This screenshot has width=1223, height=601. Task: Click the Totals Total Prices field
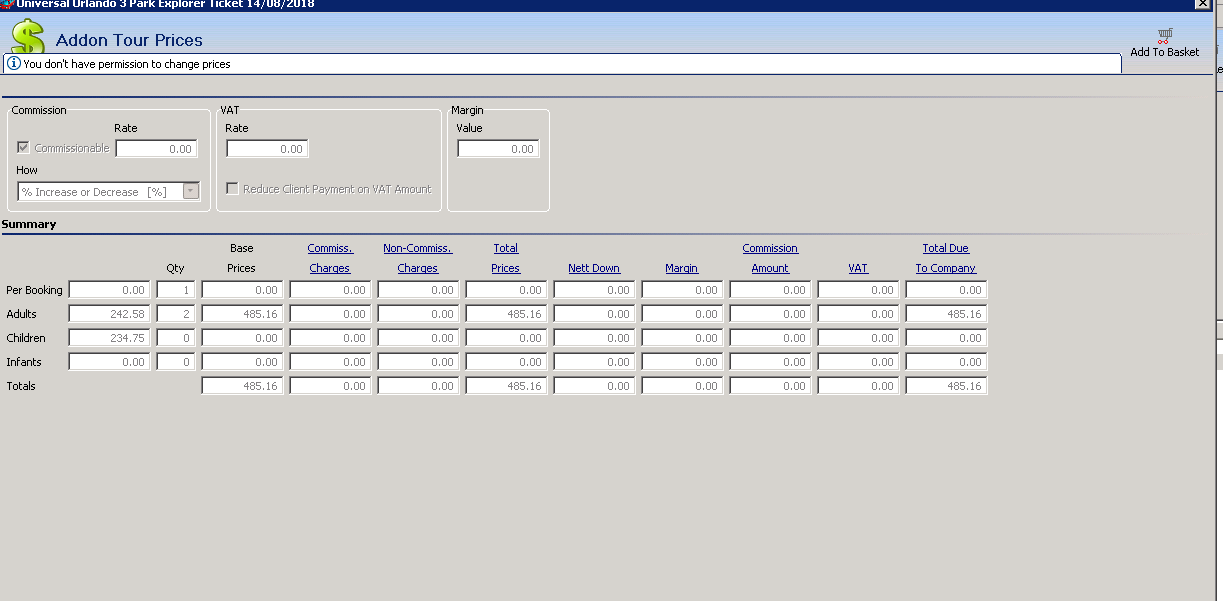pos(506,386)
